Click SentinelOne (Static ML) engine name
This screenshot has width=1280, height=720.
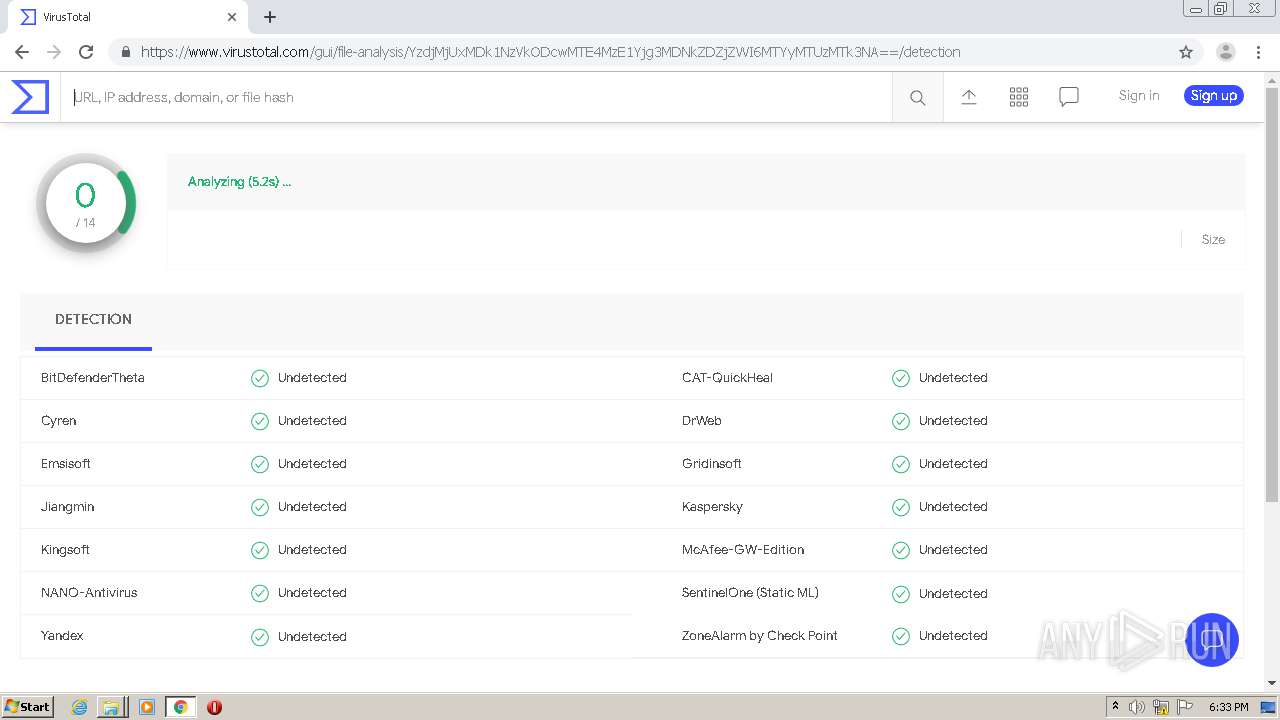pyautogui.click(x=750, y=593)
